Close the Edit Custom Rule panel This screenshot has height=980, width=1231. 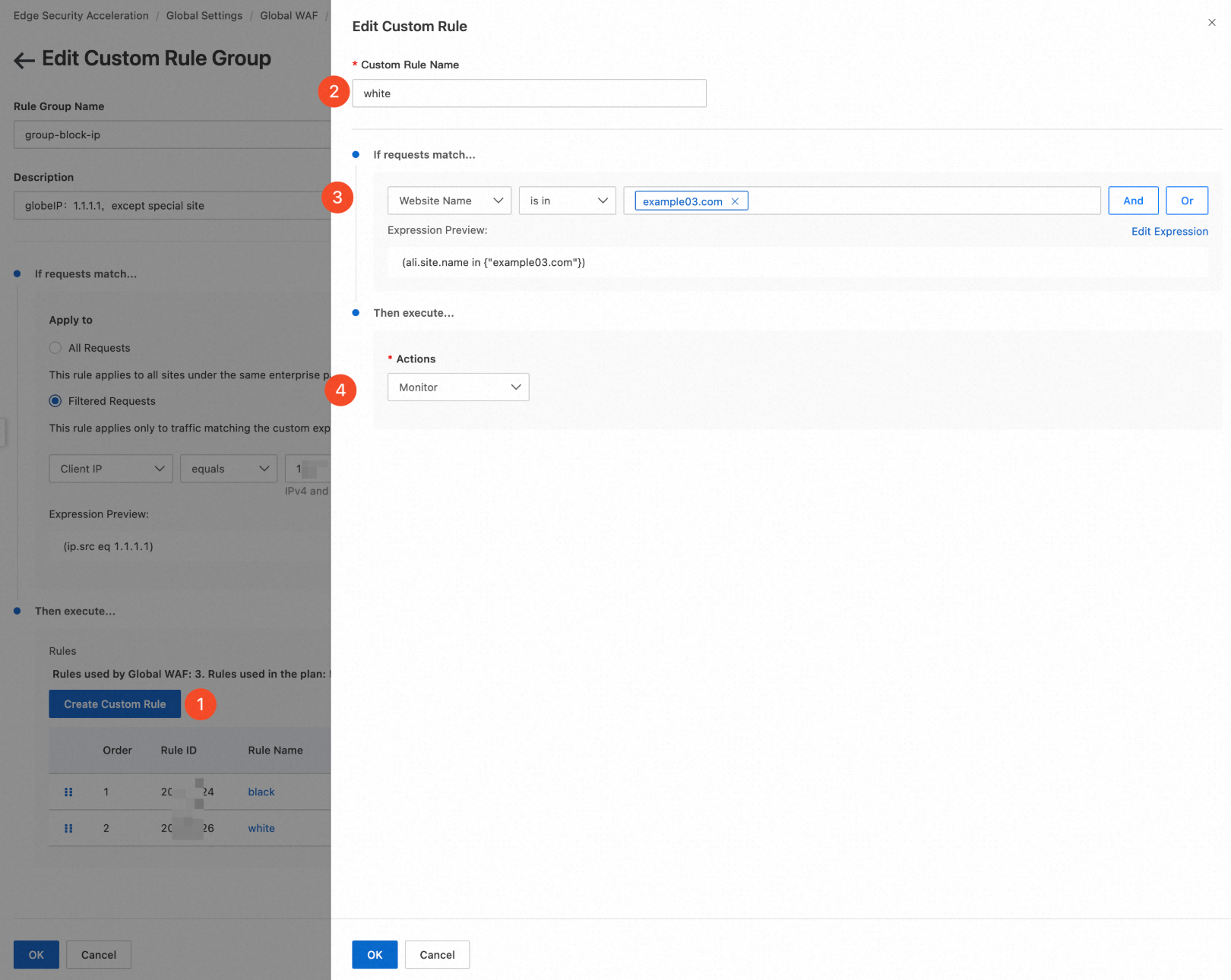(1211, 23)
